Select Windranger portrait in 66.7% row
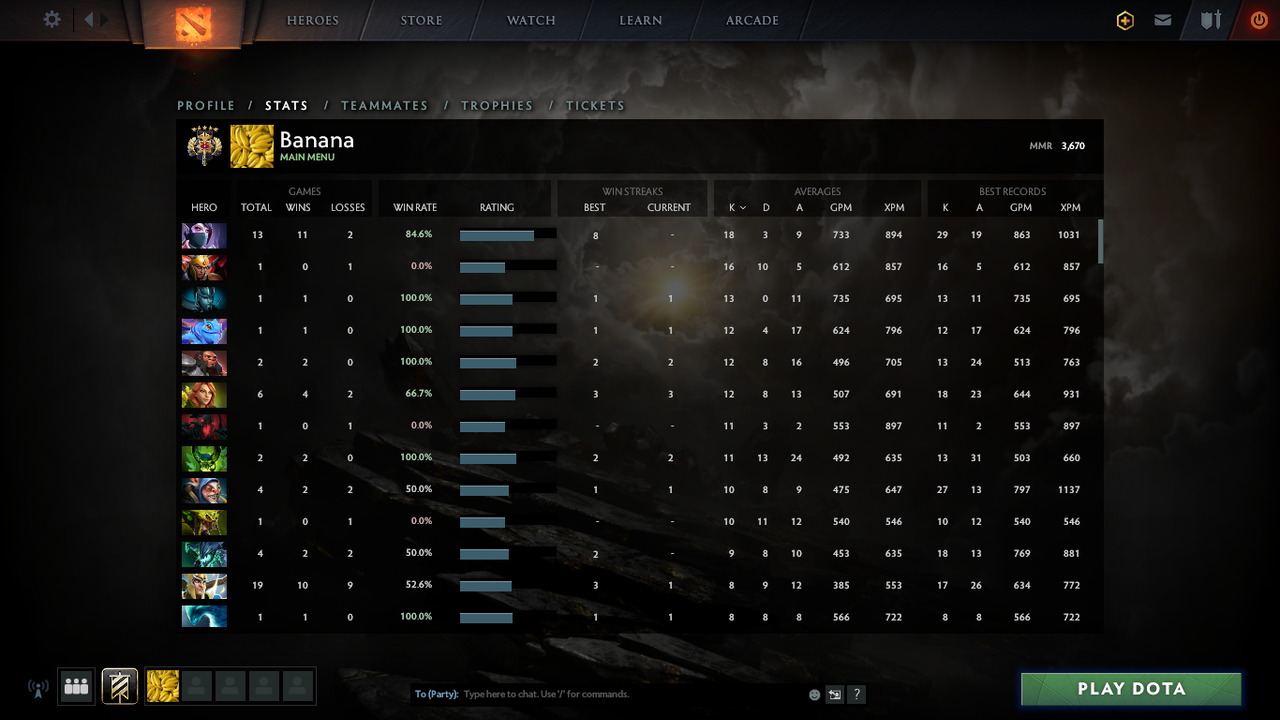Image resolution: width=1280 pixels, height=720 pixels. click(x=204, y=395)
